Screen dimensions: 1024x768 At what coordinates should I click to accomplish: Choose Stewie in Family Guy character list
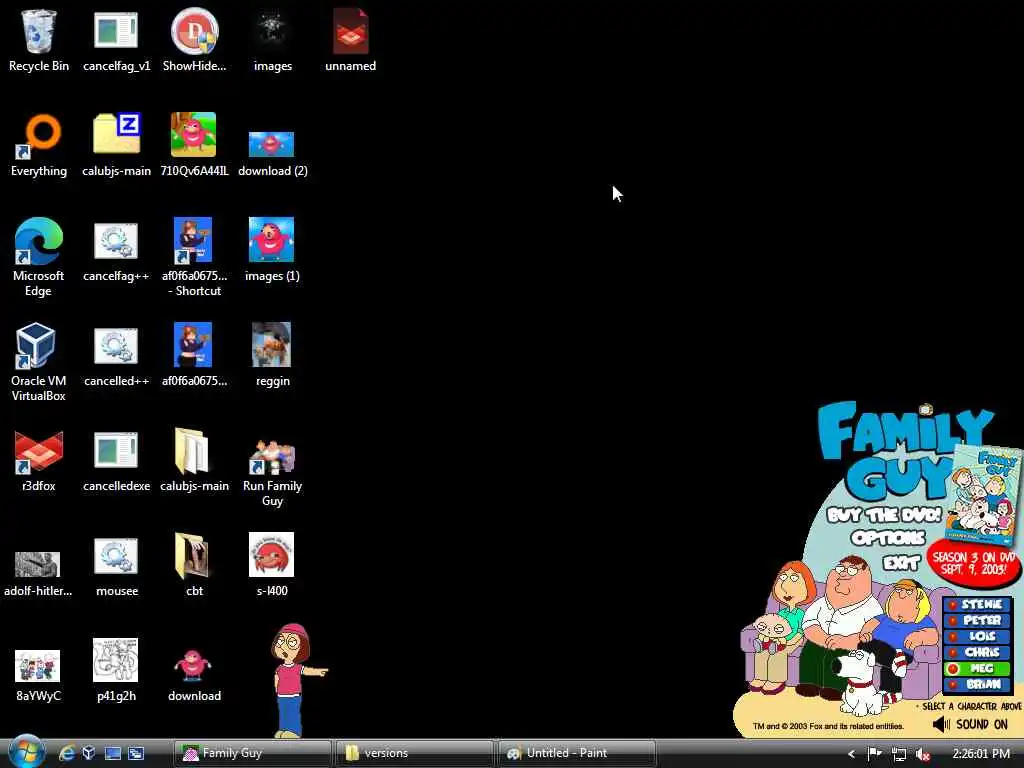(977, 604)
